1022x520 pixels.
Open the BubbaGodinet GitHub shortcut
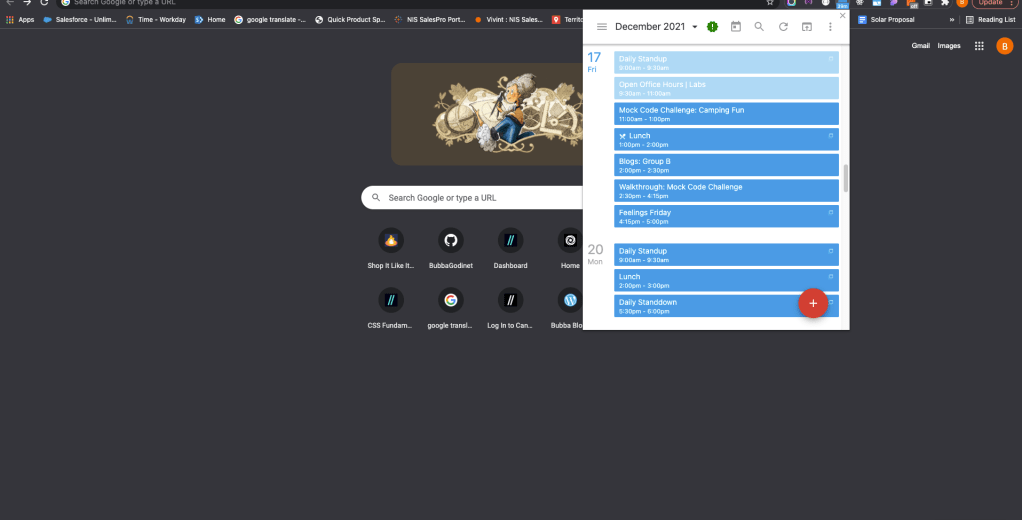tap(450, 241)
